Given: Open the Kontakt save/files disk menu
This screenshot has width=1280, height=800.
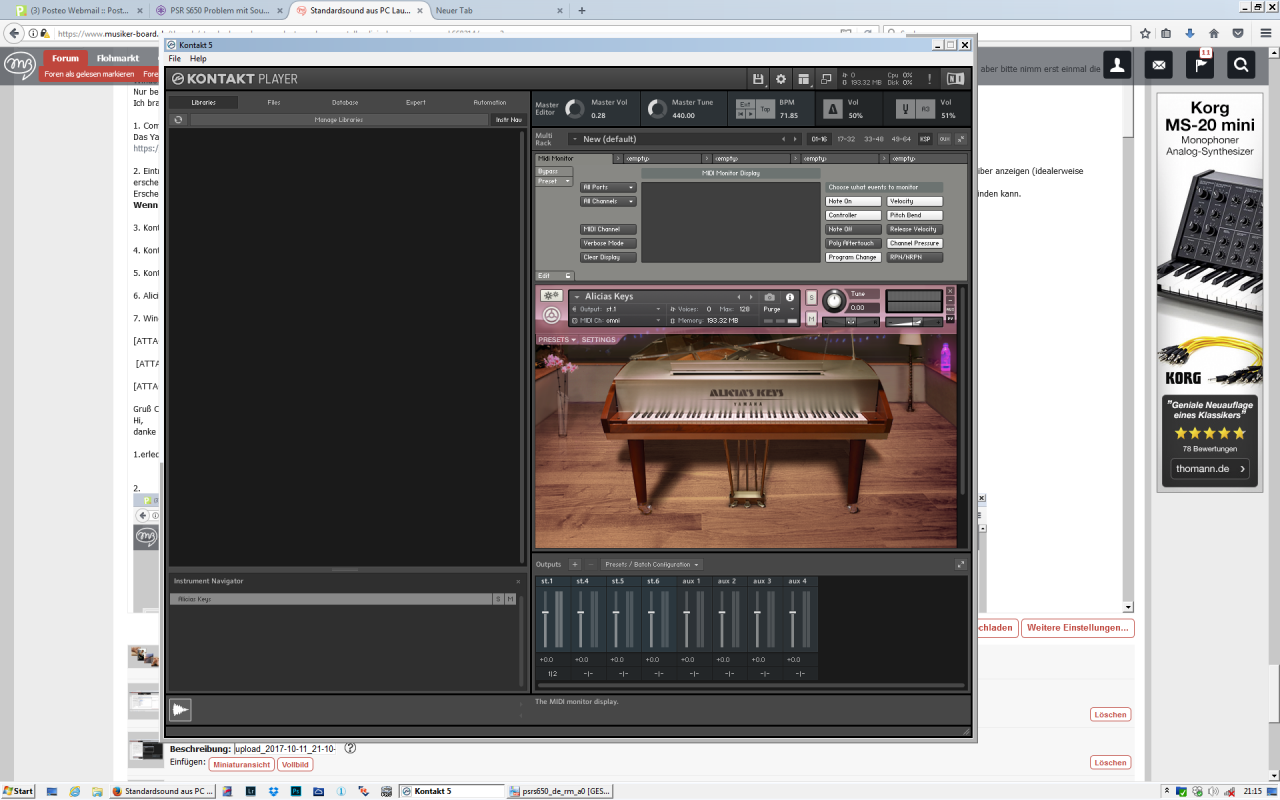Looking at the screenshot, I should (759, 79).
